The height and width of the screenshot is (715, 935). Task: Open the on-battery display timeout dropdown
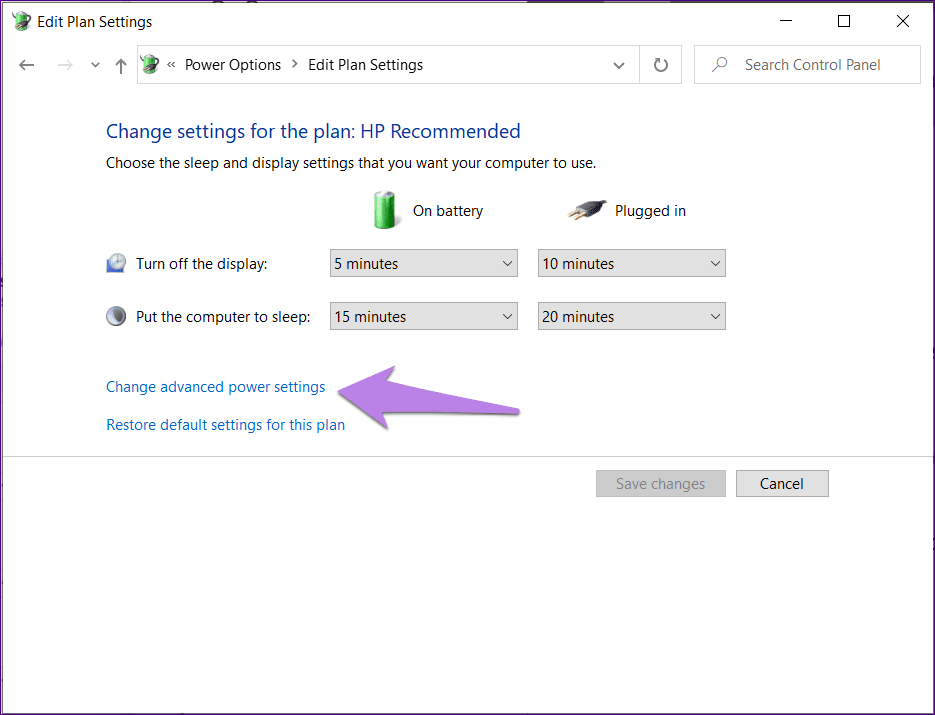tap(423, 263)
